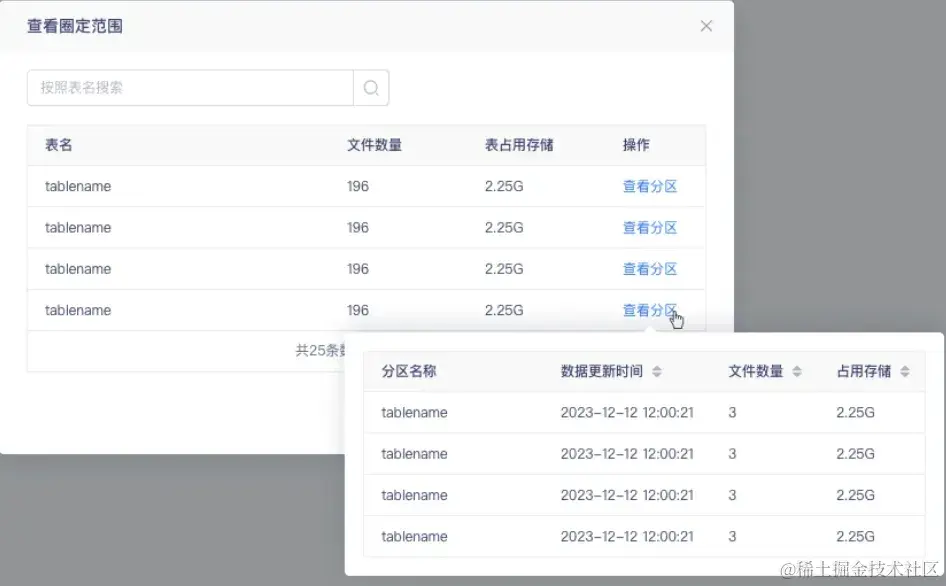Select 2.25G in last partition popover row
The width and height of the screenshot is (946, 586).
(x=856, y=537)
